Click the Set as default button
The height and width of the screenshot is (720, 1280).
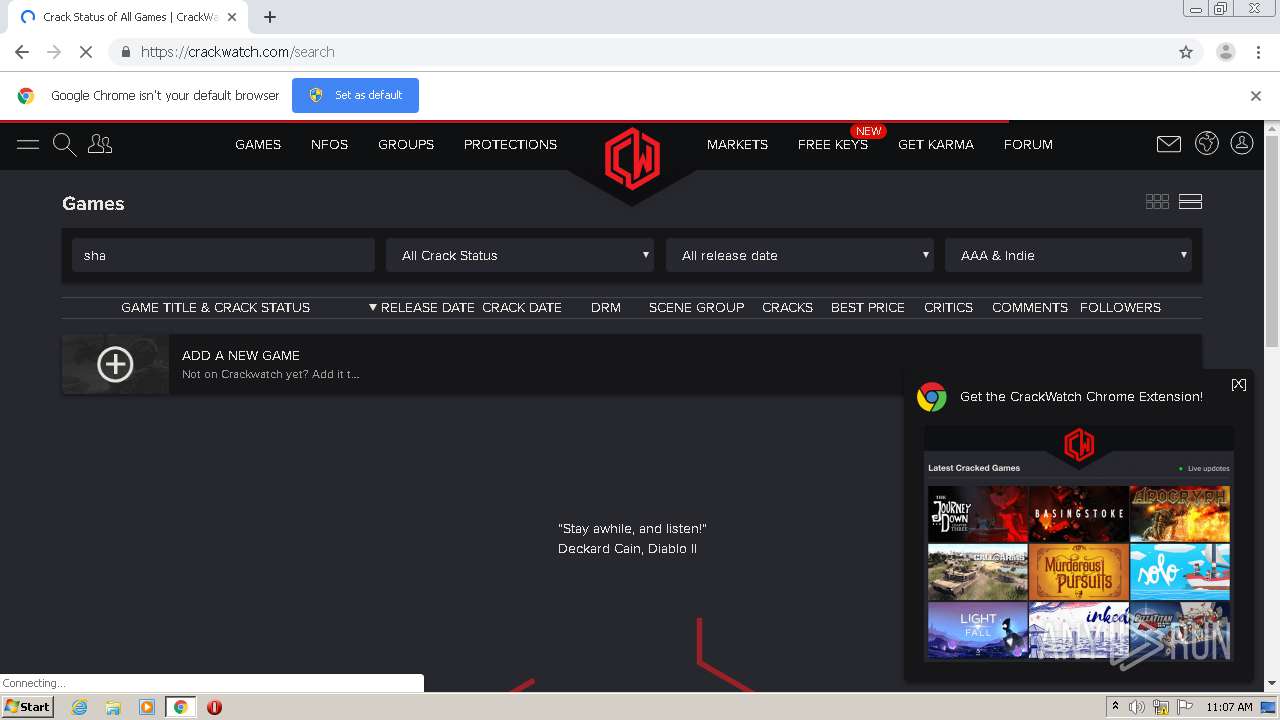click(x=355, y=95)
